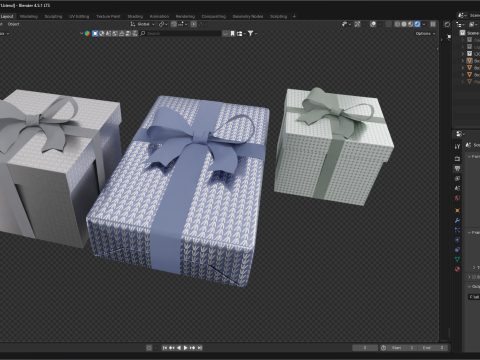This screenshot has width=480, height=360.
Task: Switch to the Modeling workspace tab
Action: pyautogui.click(x=29, y=16)
